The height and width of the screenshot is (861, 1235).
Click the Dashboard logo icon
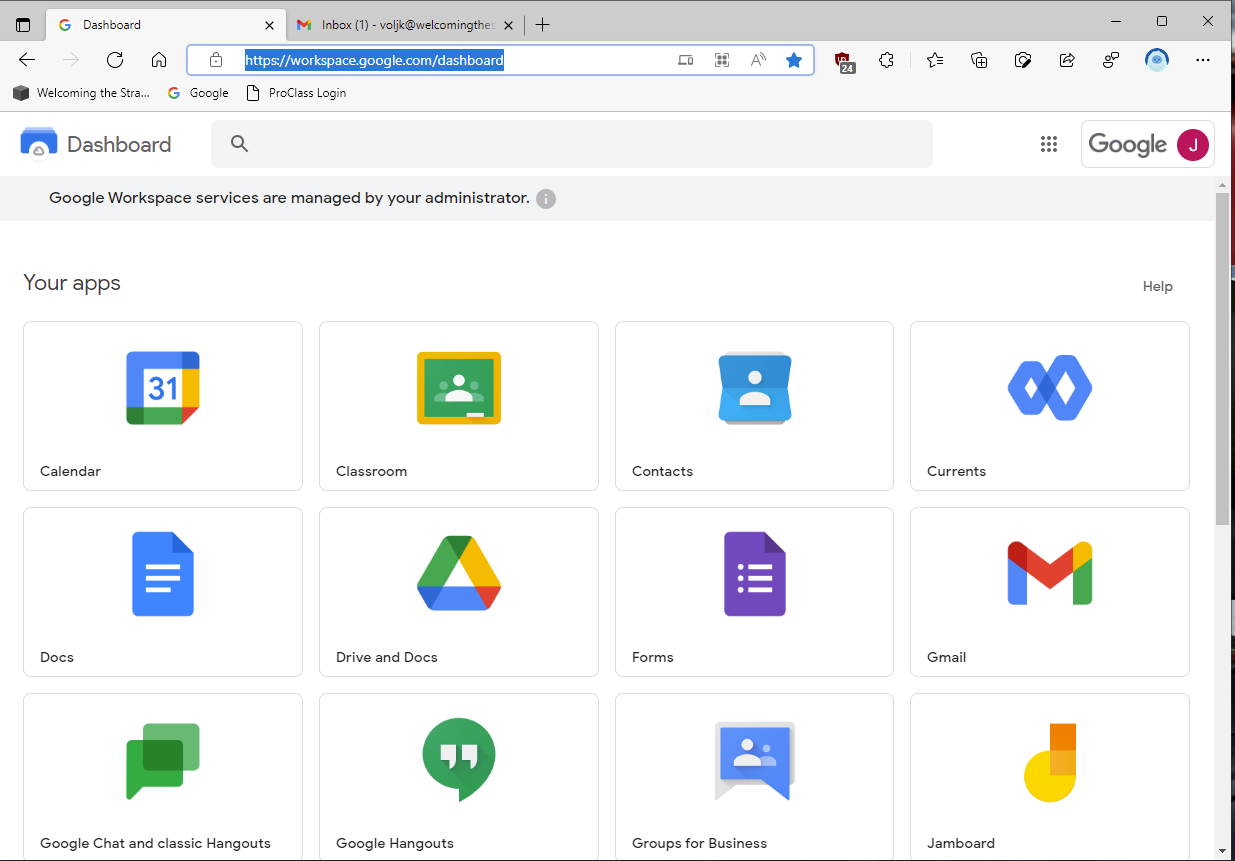pyautogui.click(x=39, y=143)
